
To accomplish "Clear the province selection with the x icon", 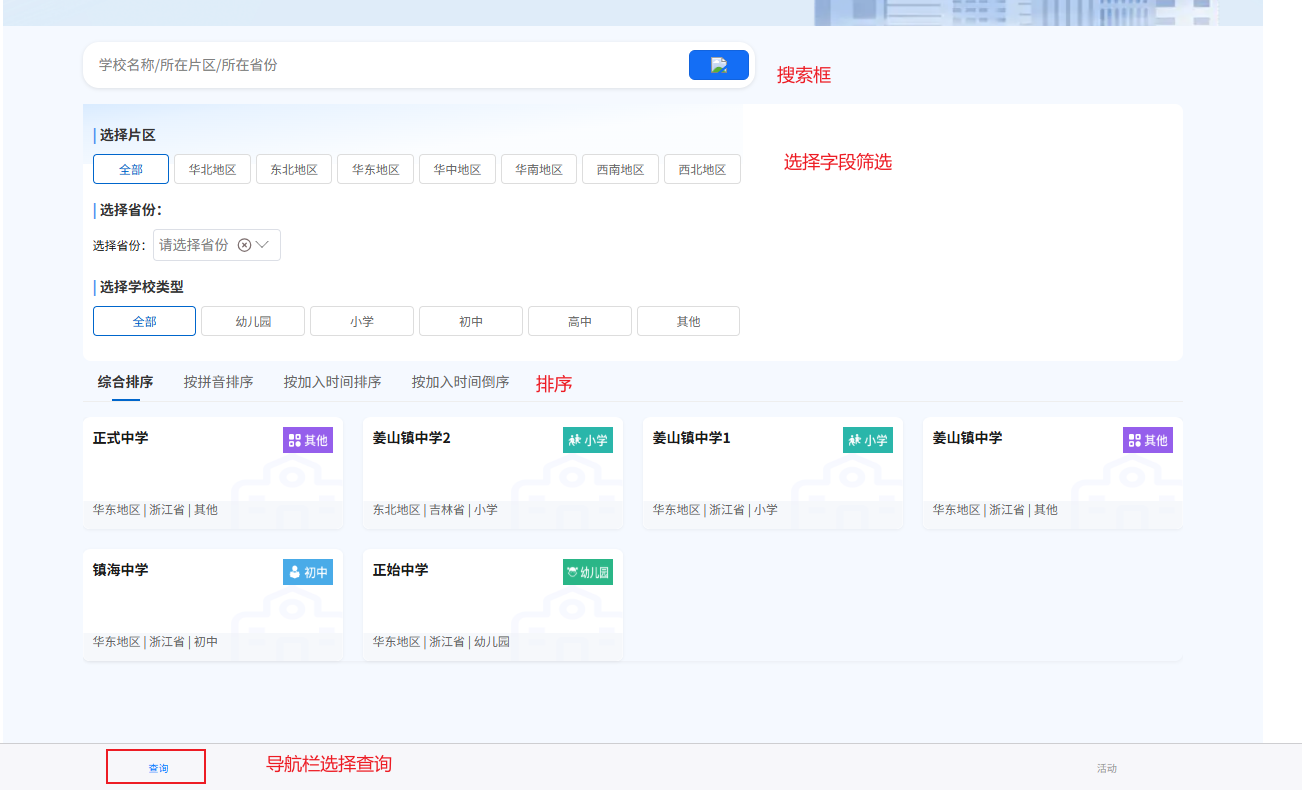I will pyautogui.click(x=244, y=245).
